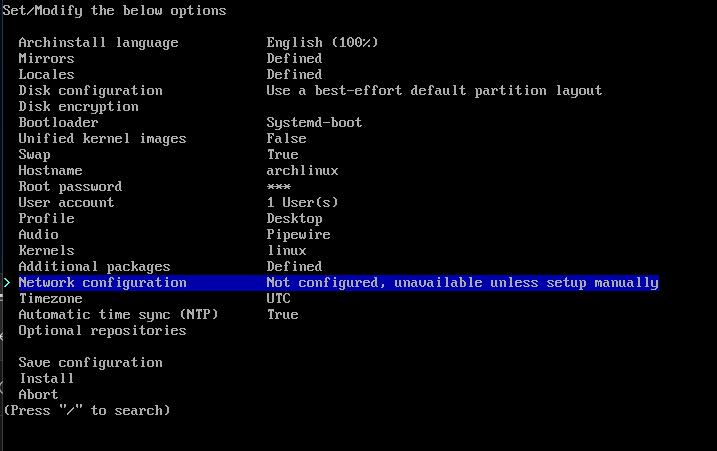
Task: Start installation with Install
Action: pos(46,379)
